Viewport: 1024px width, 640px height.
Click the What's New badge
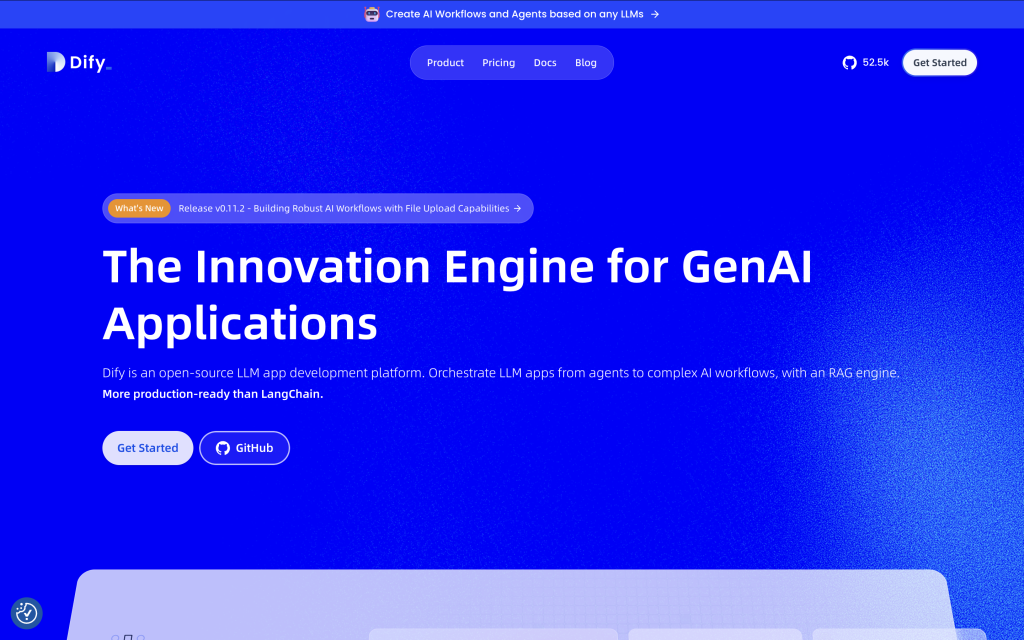pos(139,208)
